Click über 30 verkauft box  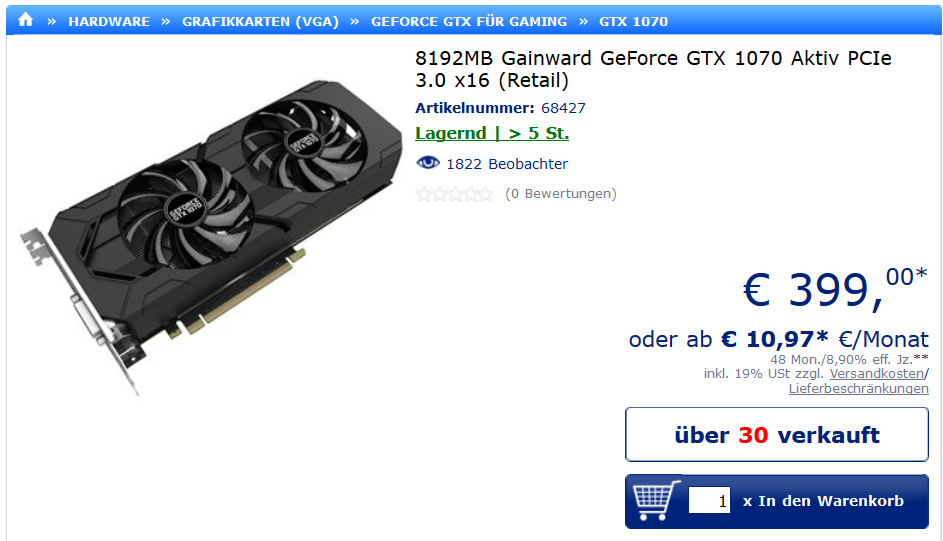coord(777,435)
